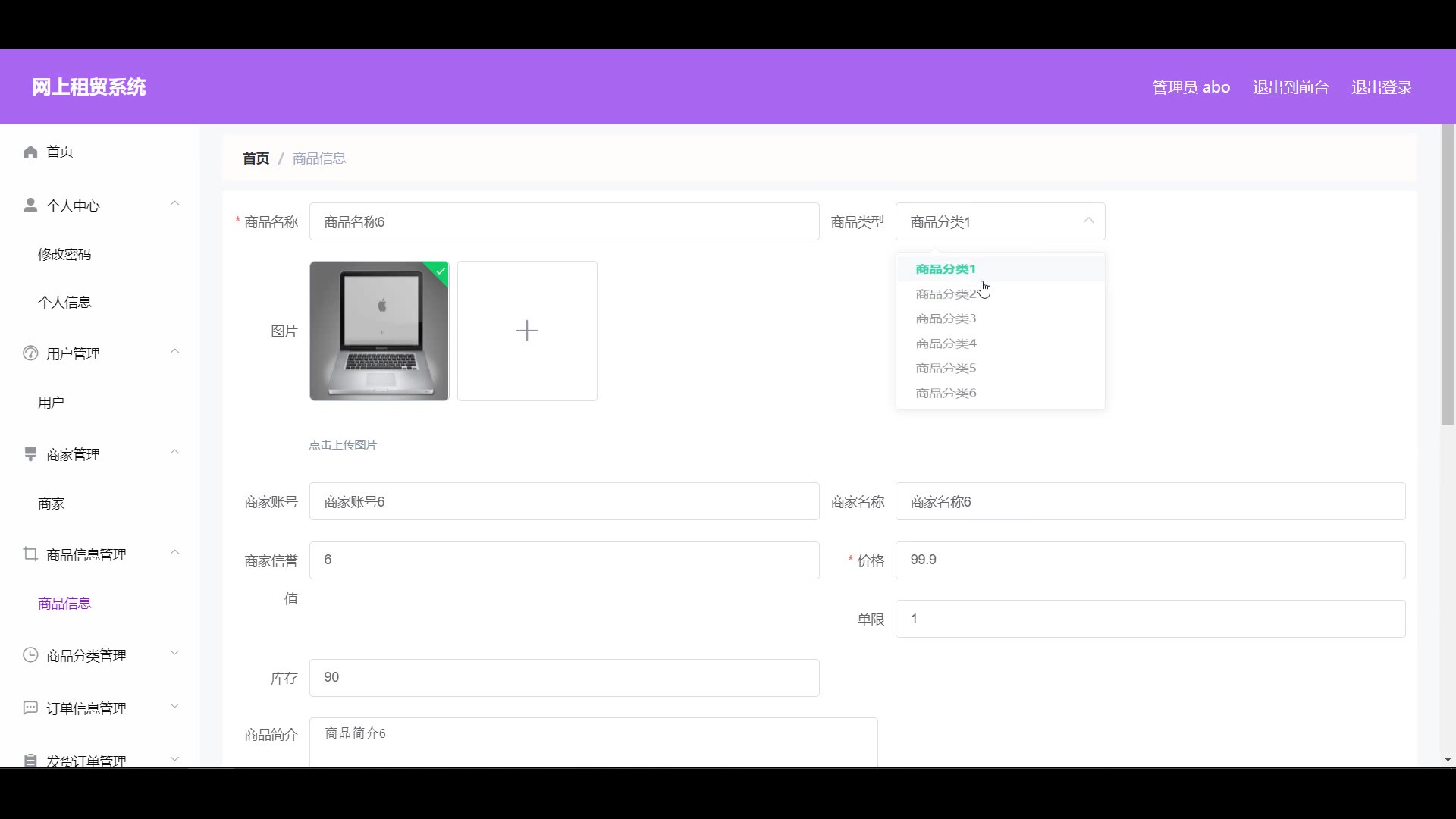Click the person icon beside 个人中心
The image size is (1456, 819).
(x=30, y=206)
